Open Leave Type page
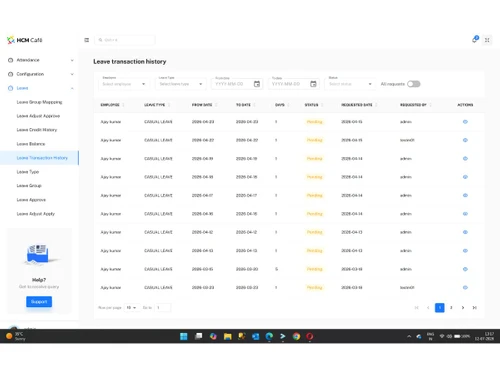The image size is (500, 375). point(28,172)
